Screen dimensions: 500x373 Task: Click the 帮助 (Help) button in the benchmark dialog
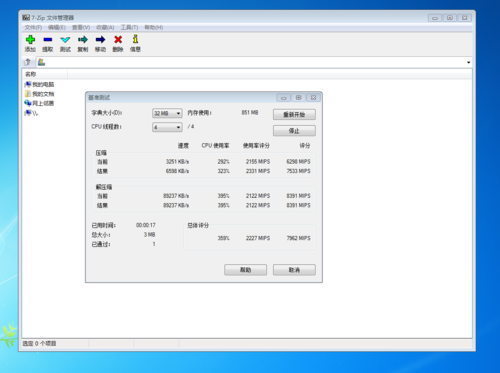pos(245,270)
